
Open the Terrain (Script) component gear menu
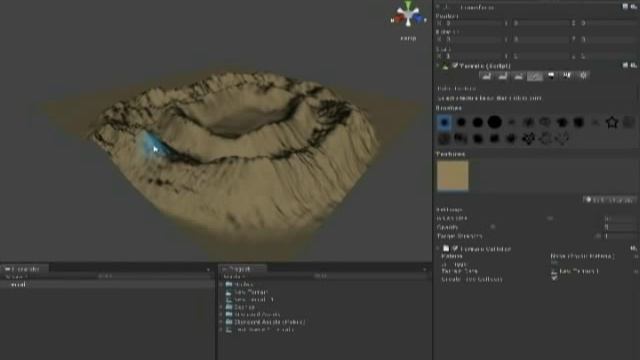633,65
